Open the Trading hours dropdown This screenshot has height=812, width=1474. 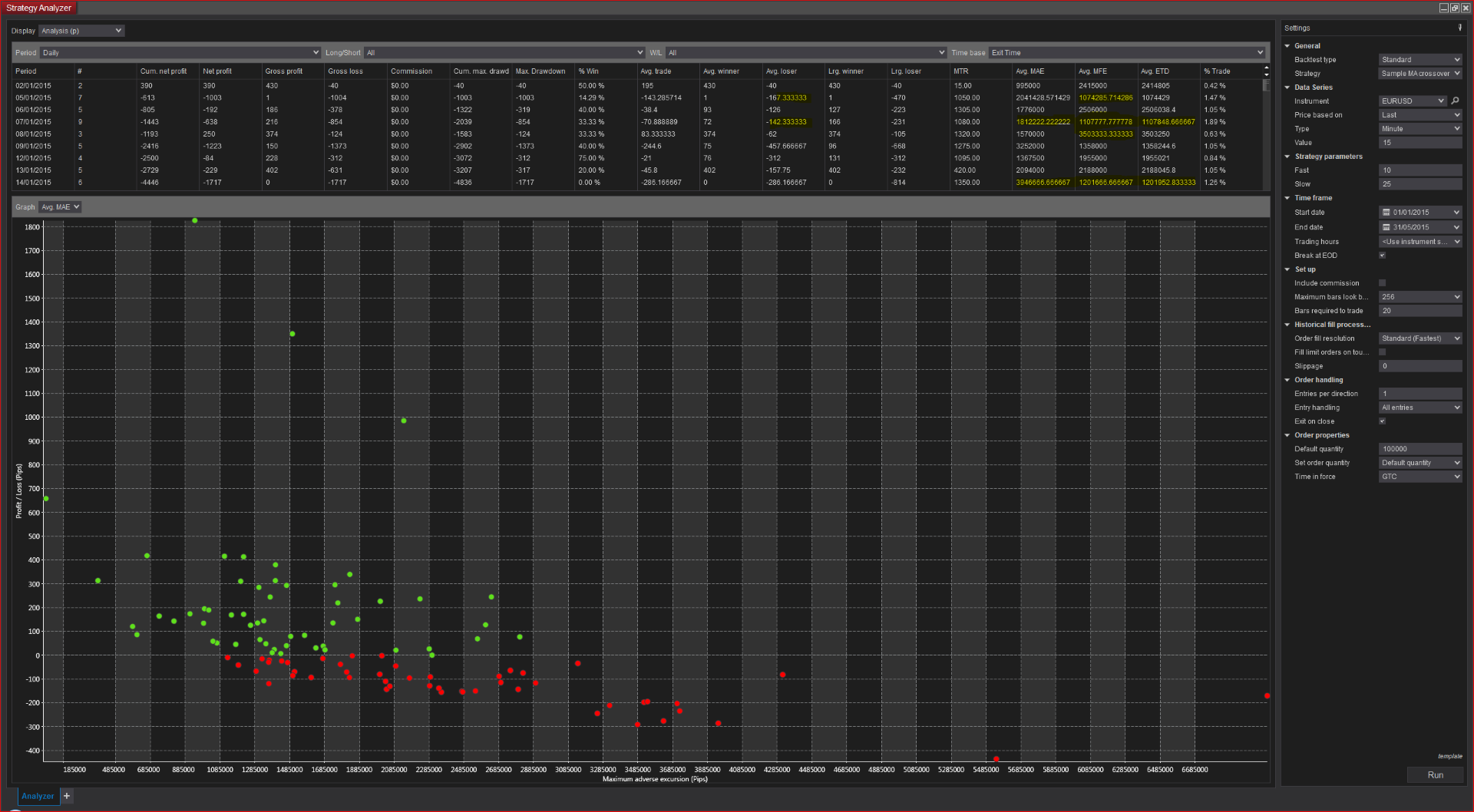(1420, 242)
